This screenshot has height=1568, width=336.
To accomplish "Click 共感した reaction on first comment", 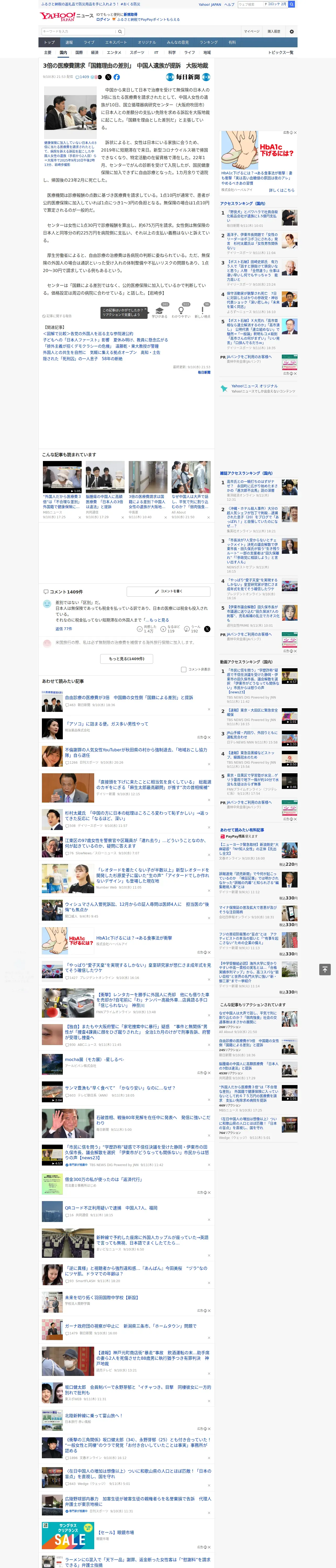I will [147, 629].
